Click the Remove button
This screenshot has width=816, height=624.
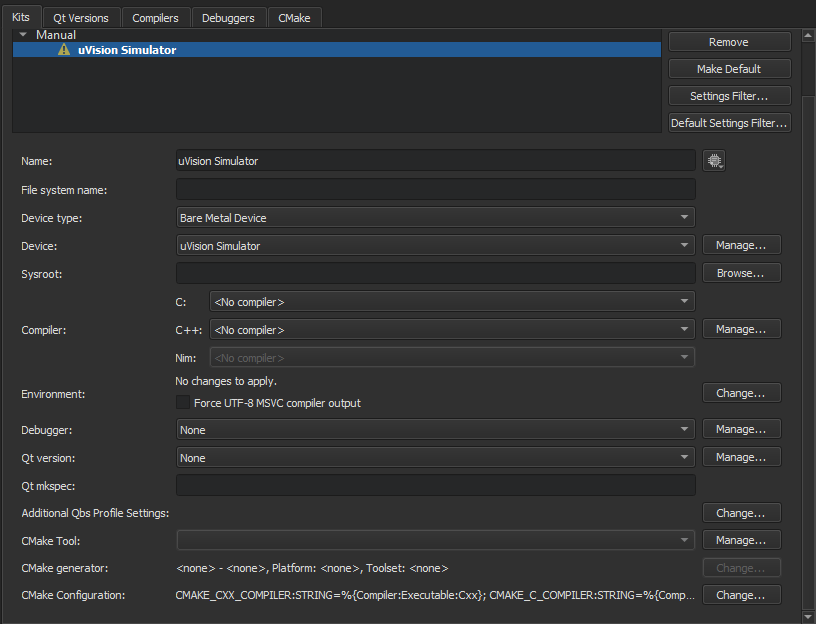click(x=728, y=41)
